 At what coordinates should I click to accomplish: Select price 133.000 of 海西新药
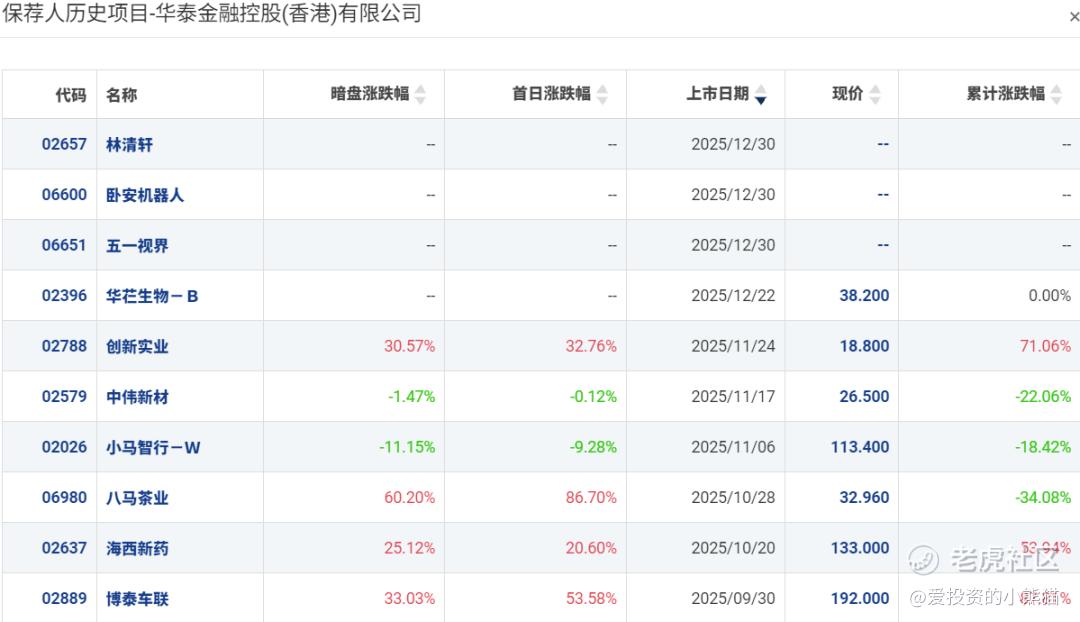tap(860, 548)
